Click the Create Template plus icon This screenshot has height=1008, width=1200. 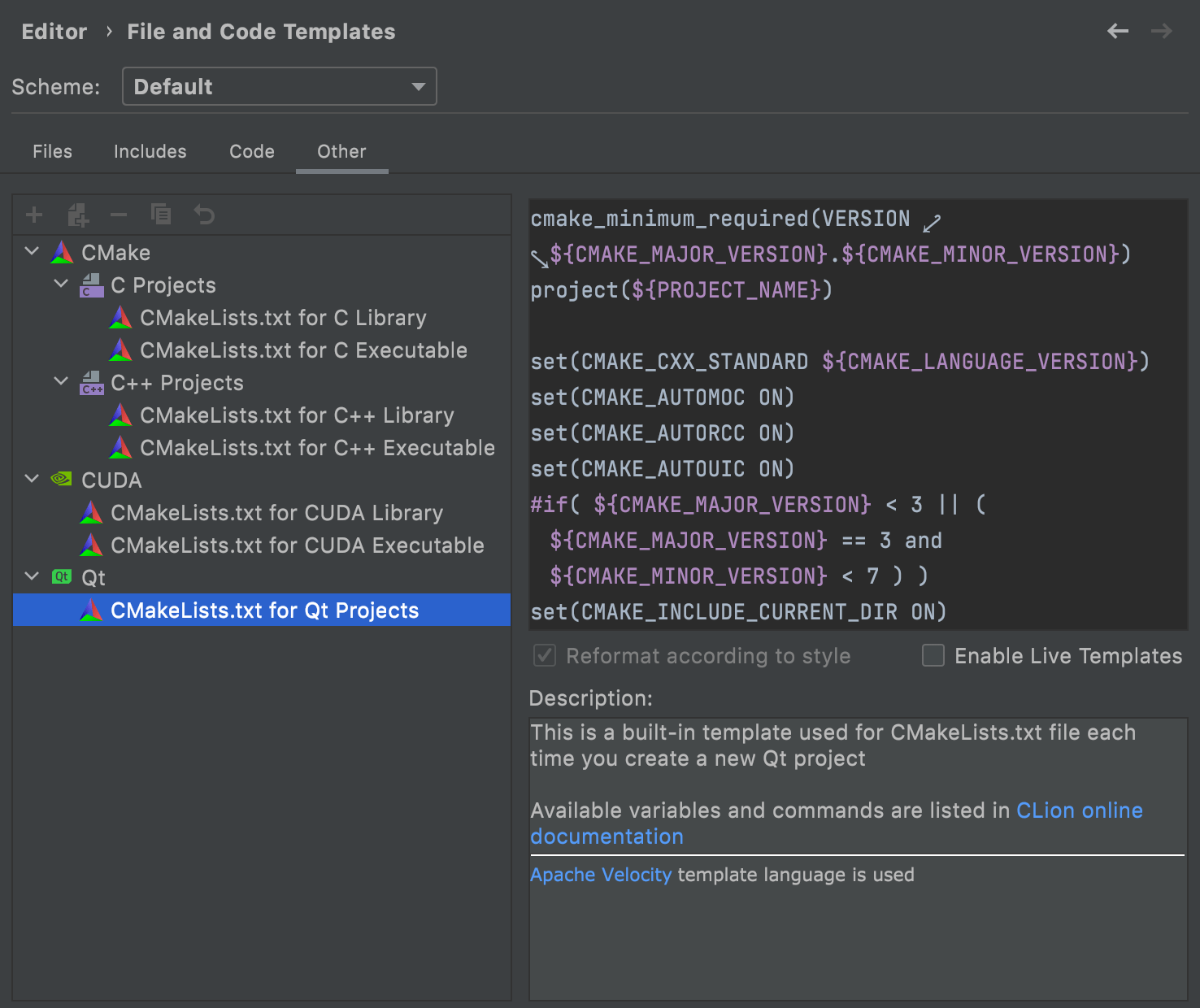coord(33,214)
